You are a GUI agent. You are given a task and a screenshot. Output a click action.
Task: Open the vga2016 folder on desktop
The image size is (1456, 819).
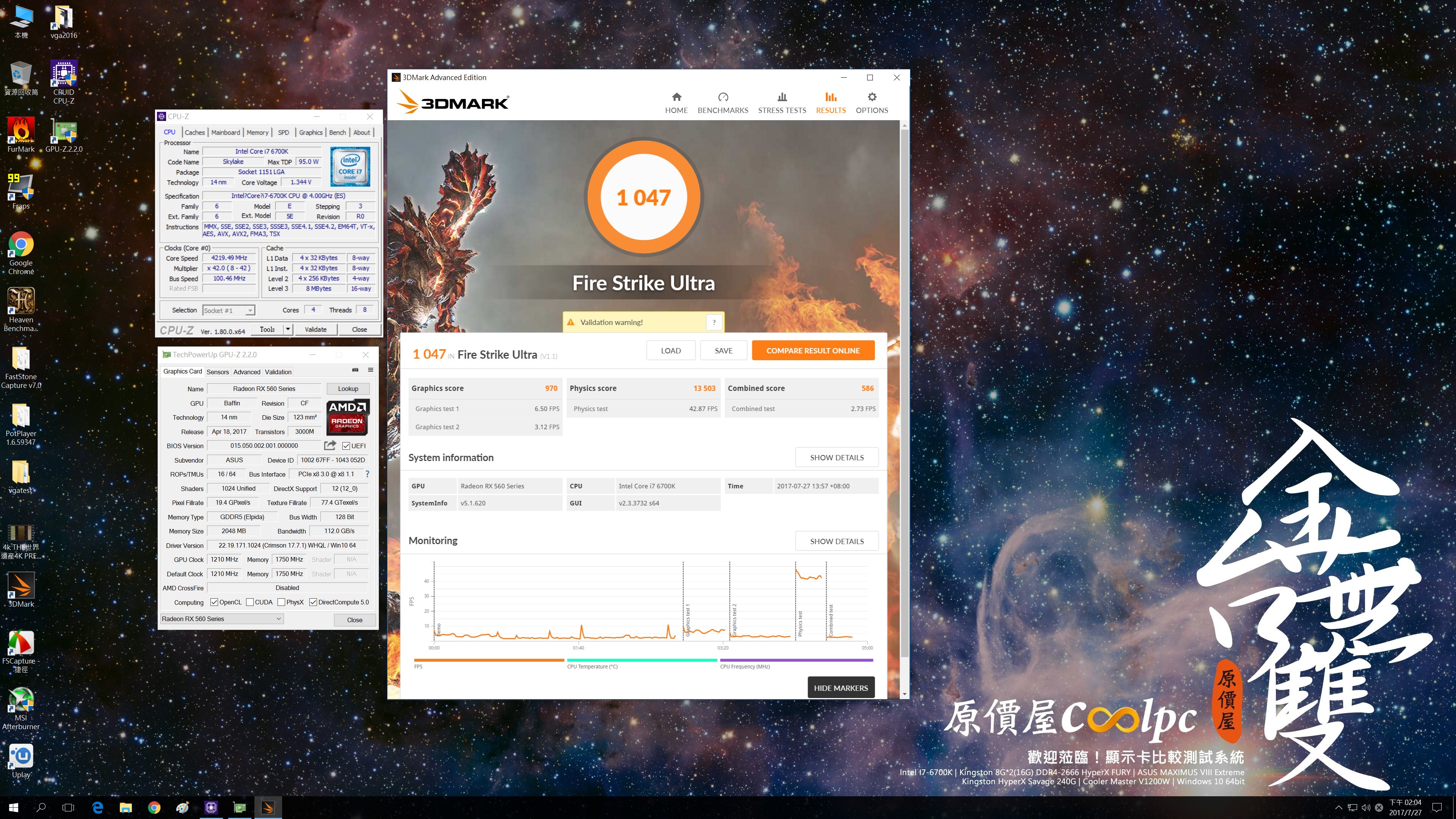(64, 22)
